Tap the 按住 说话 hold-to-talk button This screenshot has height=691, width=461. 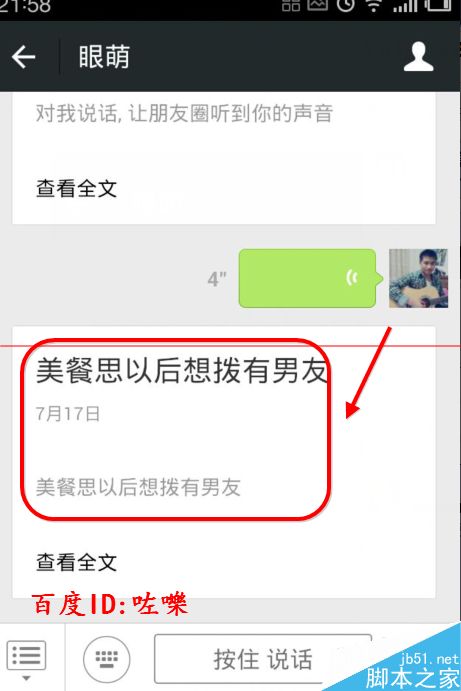pos(263,658)
